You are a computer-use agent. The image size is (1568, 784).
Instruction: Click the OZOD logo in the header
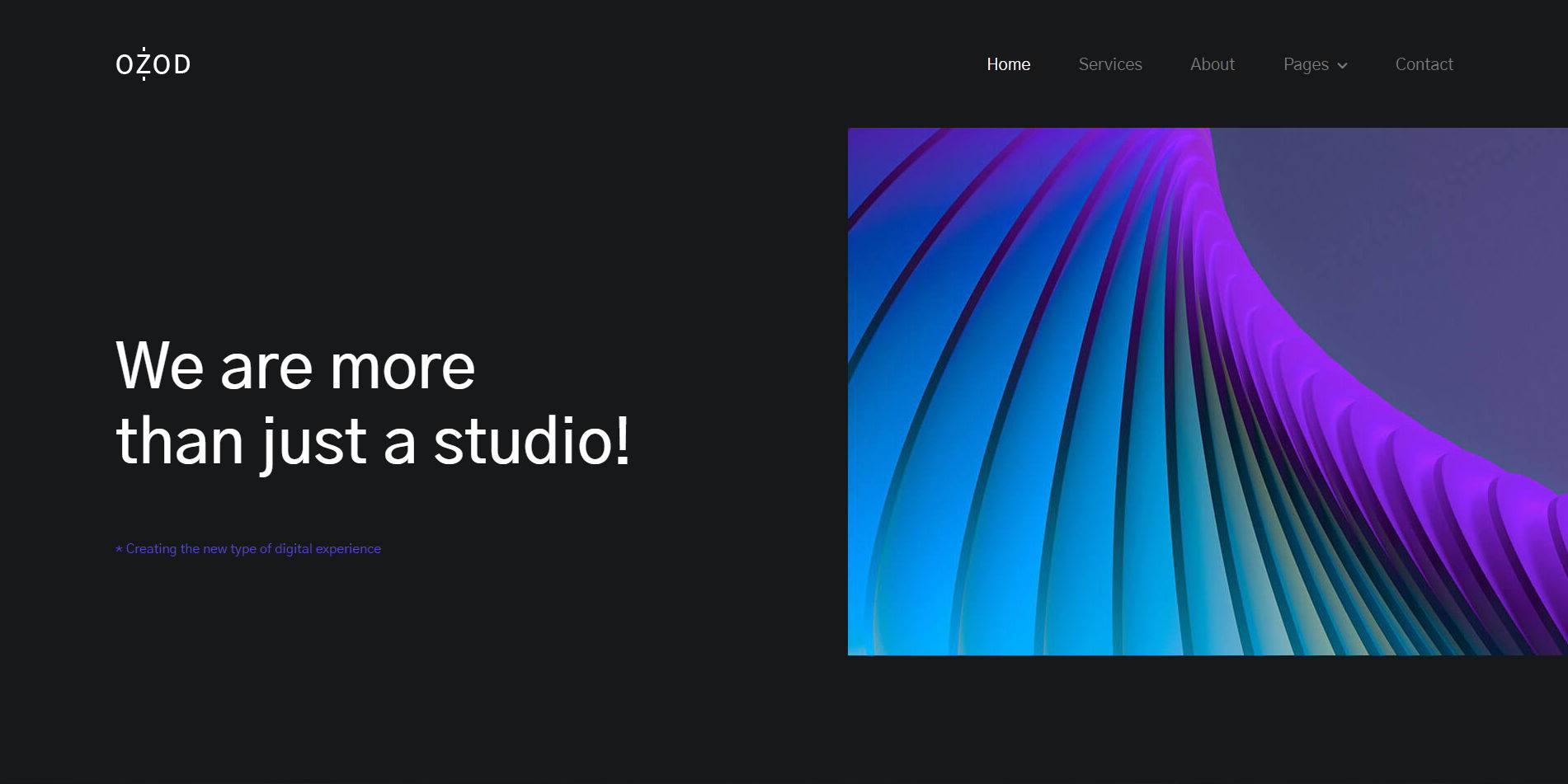(x=153, y=64)
